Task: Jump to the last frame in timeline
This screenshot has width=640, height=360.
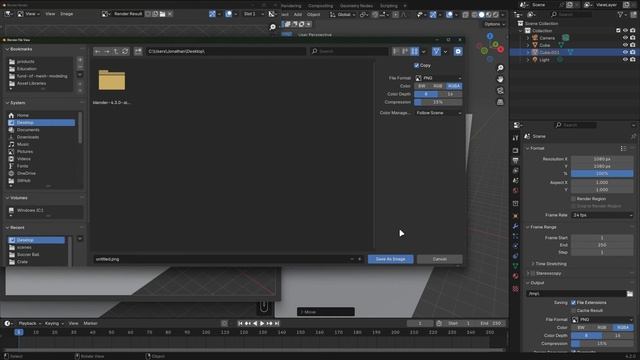Action: click(277, 323)
